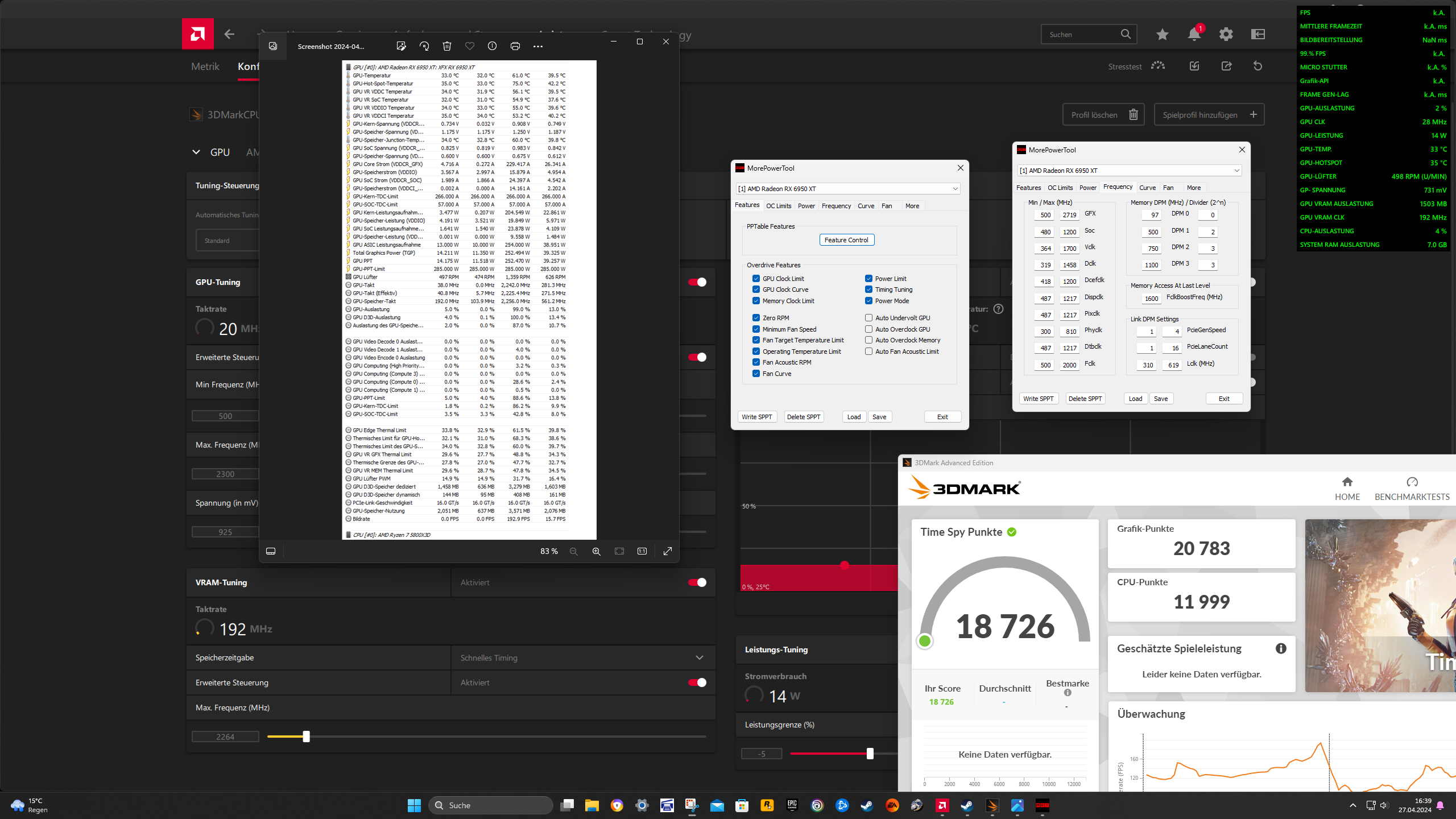This screenshot has height=819, width=1456.
Task: Click the favorites star icon in AMD Software
Action: click(x=1162, y=35)
